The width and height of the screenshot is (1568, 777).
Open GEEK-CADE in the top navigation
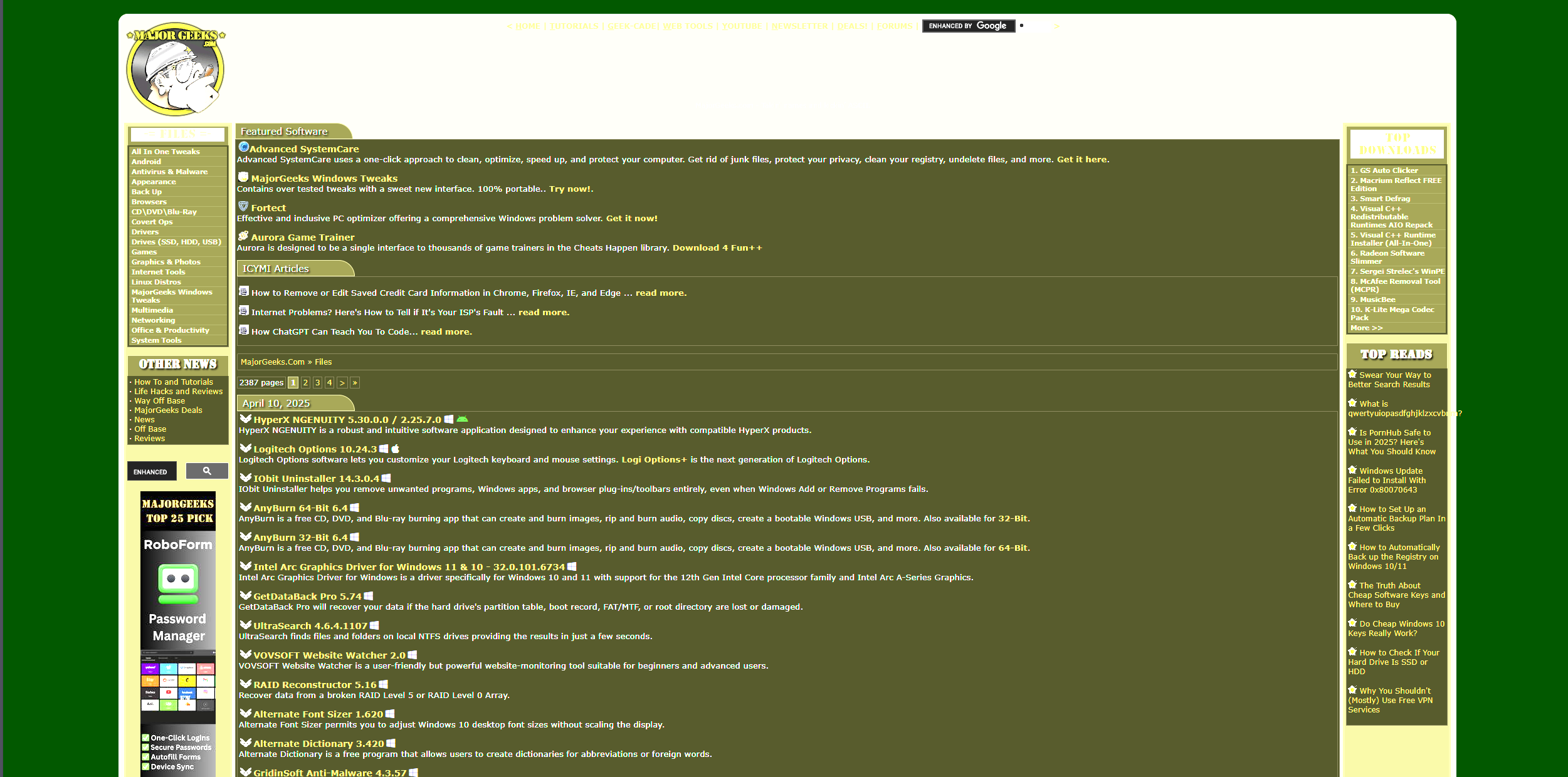click(631, 26)
